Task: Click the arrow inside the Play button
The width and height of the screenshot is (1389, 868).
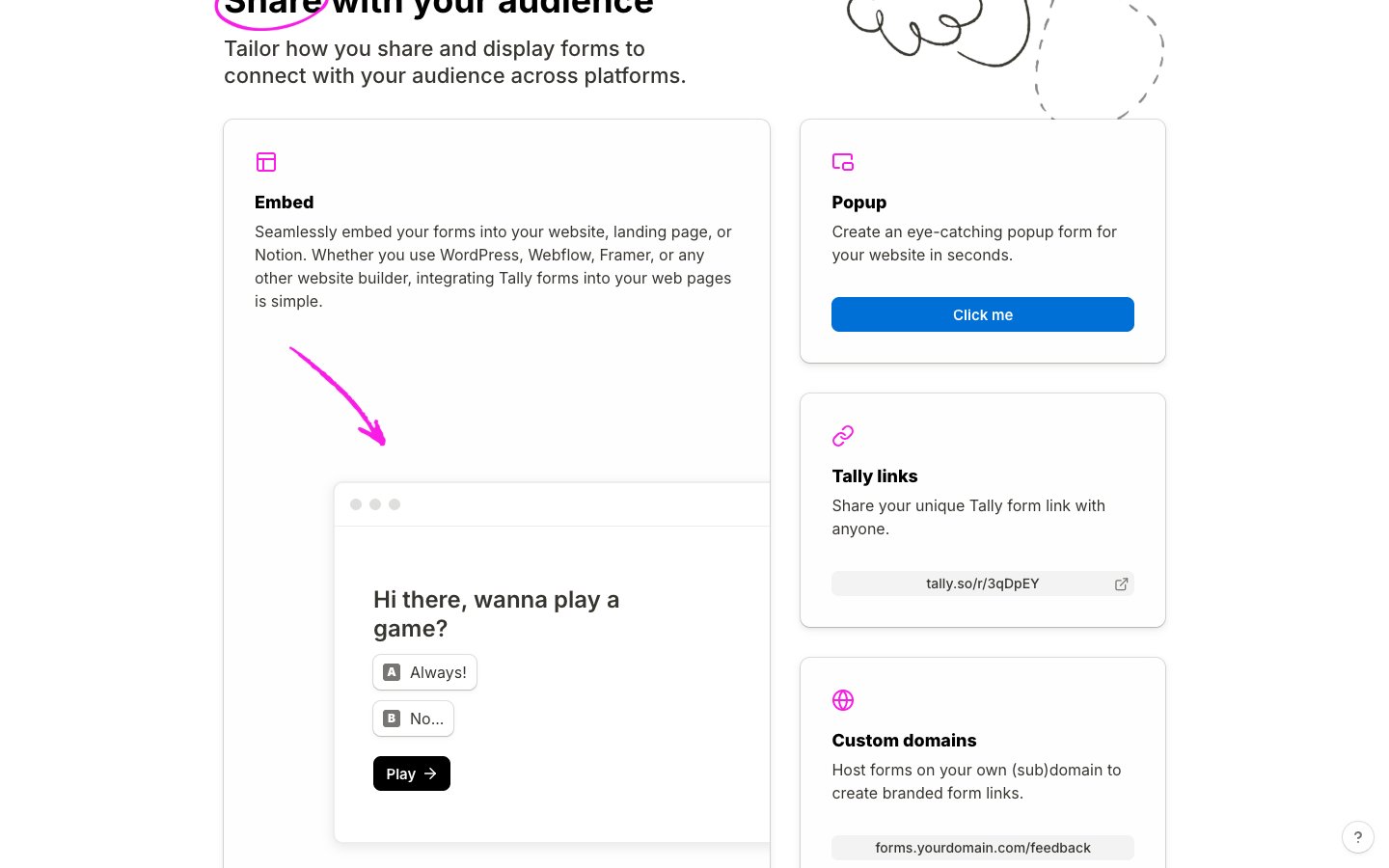Action: (x=430, y=773)
